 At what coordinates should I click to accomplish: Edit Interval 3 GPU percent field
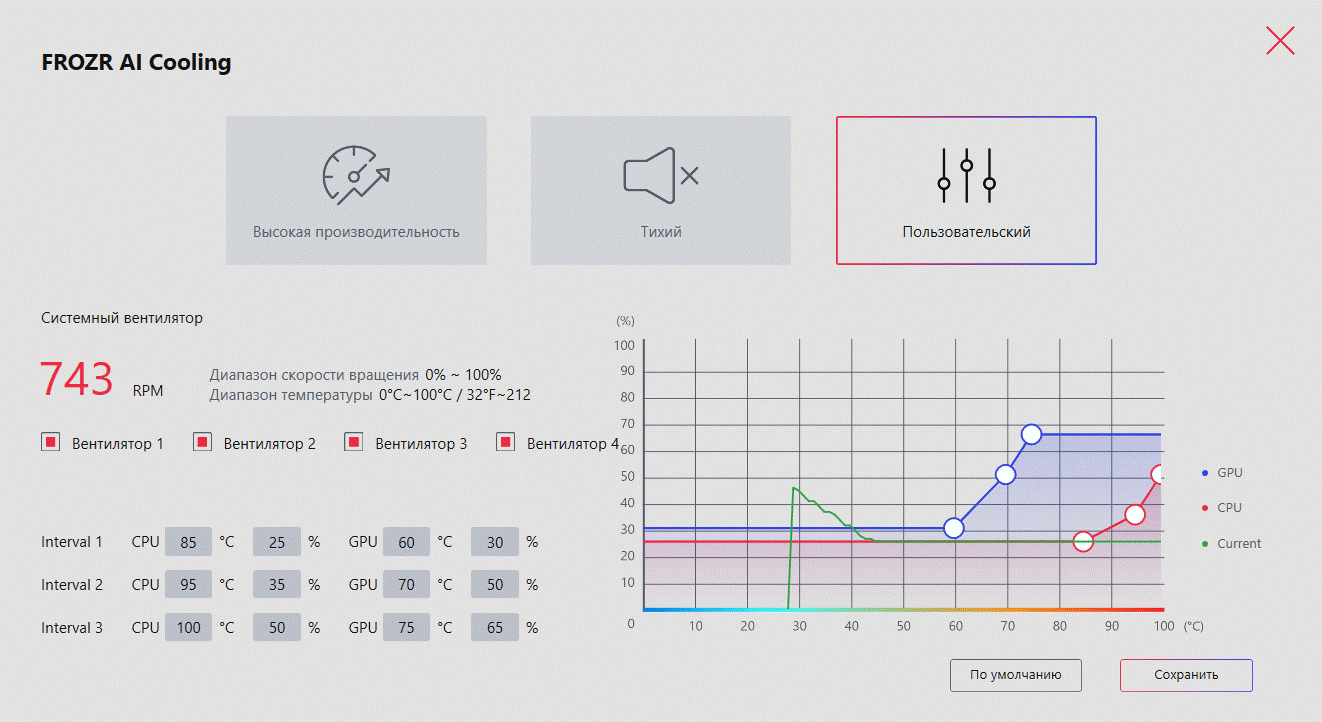495,628
